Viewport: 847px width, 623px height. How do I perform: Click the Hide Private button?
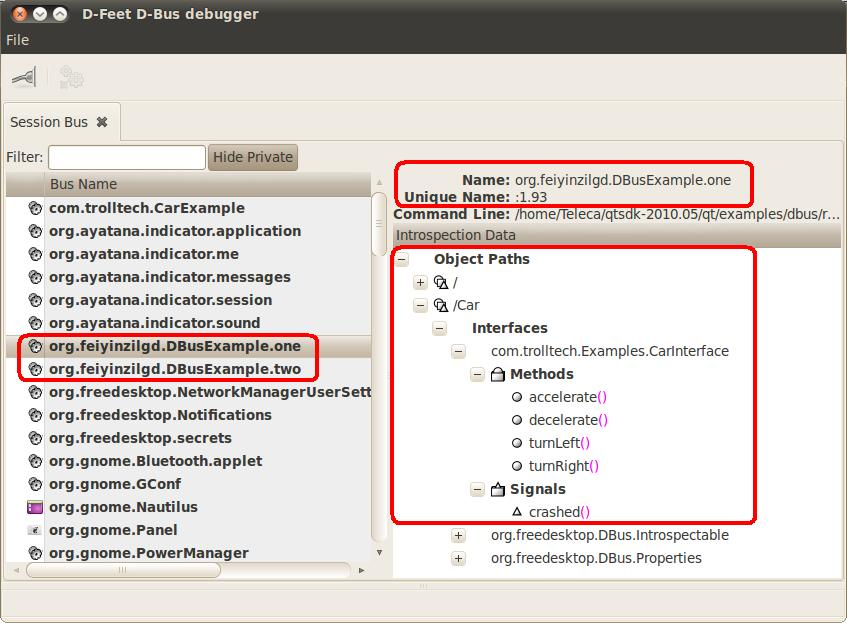click(x=253, y=157)
